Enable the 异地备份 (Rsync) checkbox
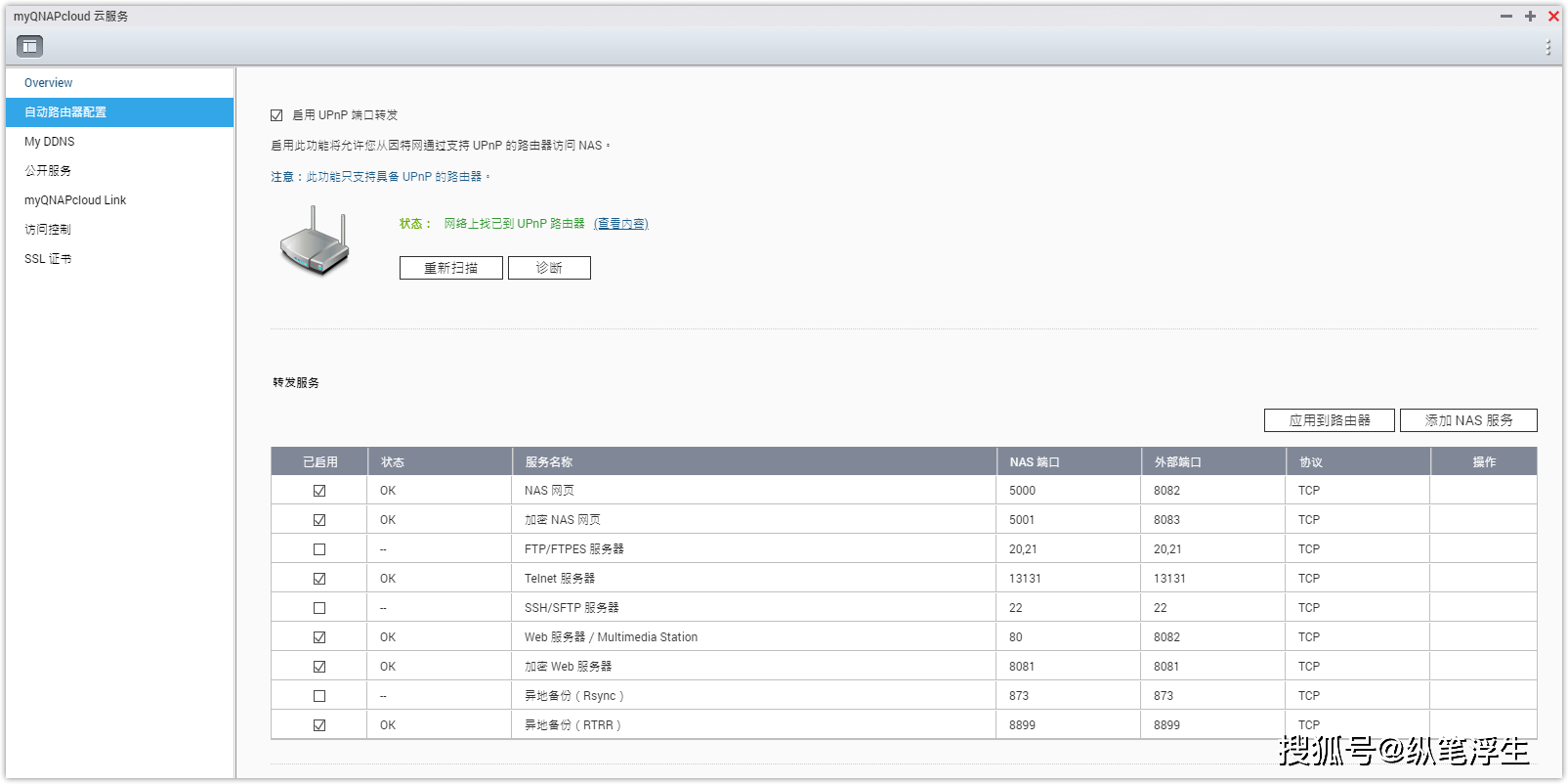 pos(319,696)
